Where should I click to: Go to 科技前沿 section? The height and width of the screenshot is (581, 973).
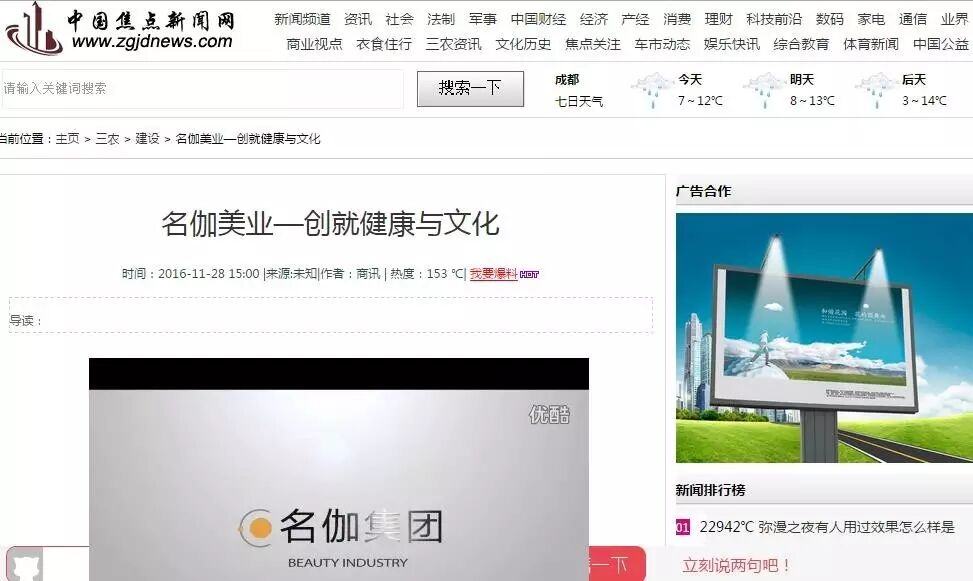(774, 19)
